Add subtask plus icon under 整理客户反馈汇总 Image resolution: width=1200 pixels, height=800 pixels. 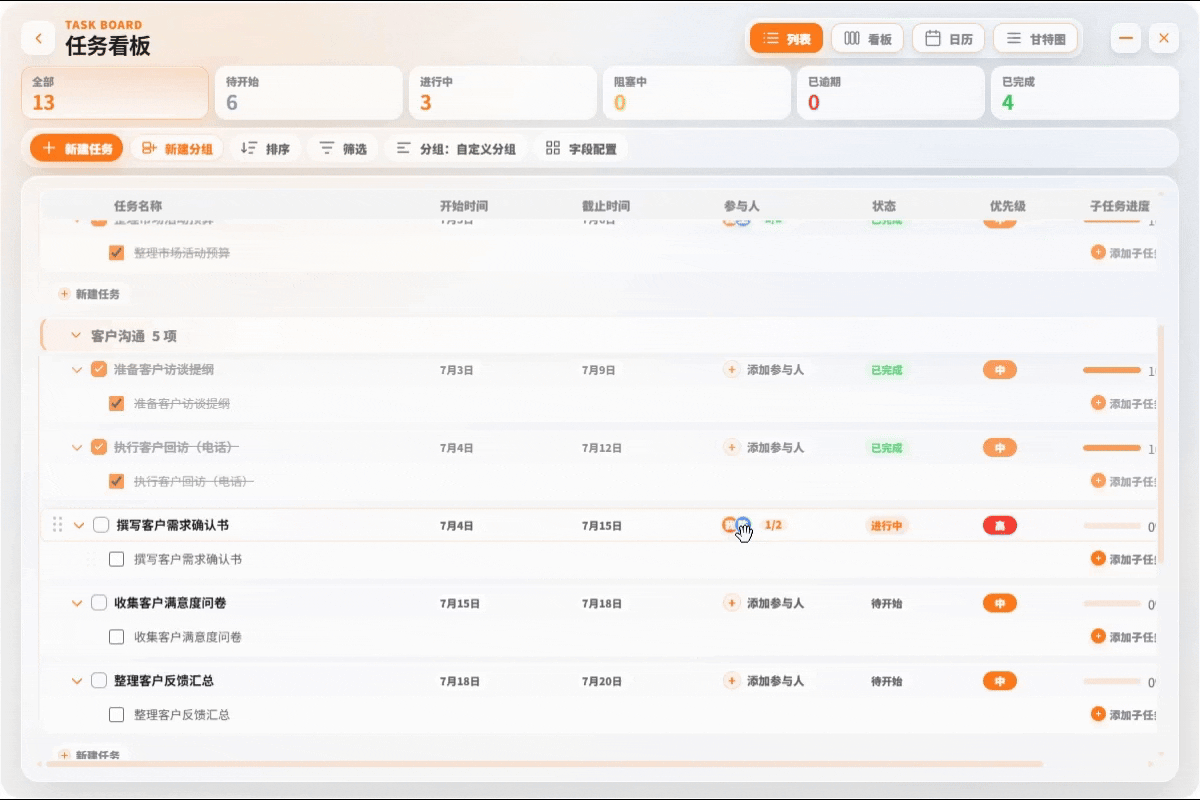[x=1098, y=714]
